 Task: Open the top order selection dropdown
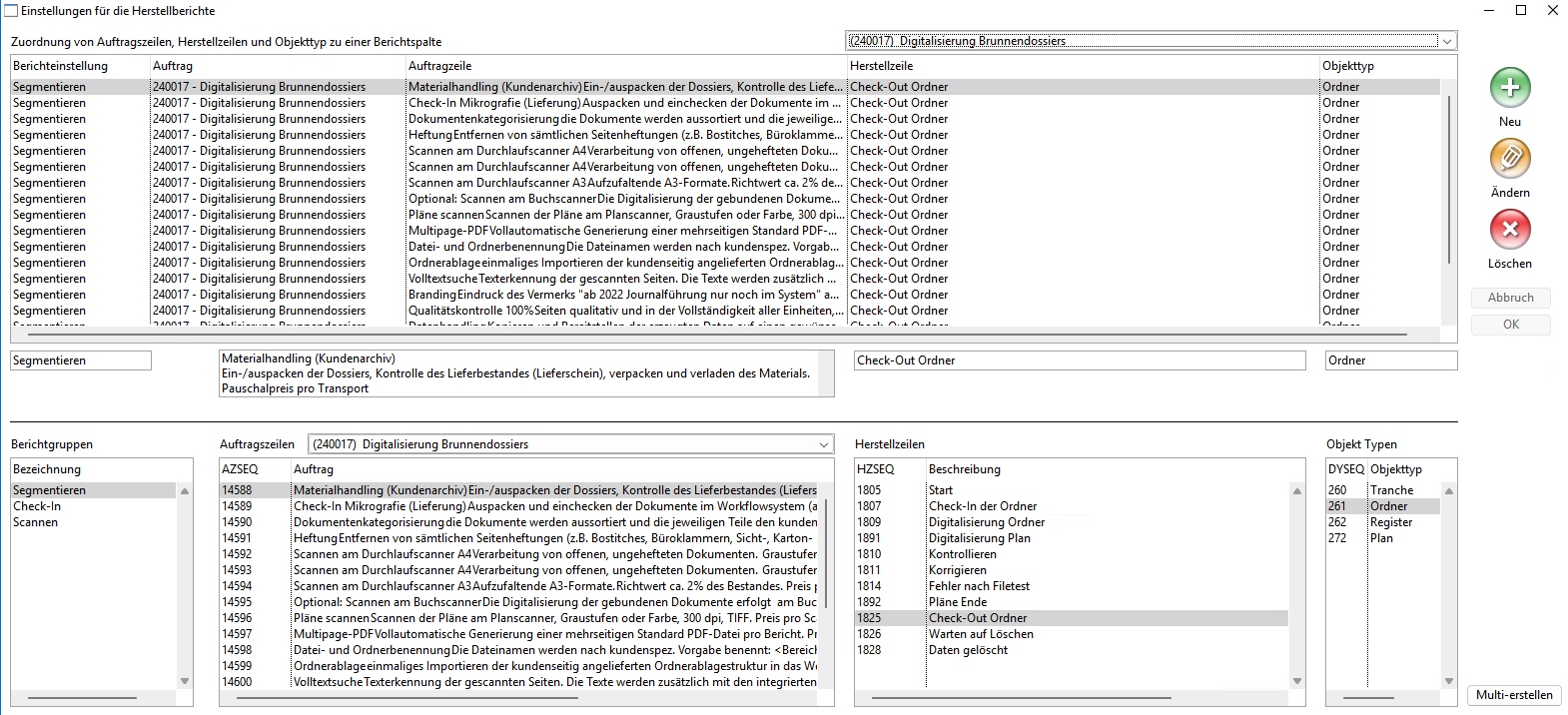click(x=1445, y=41)
